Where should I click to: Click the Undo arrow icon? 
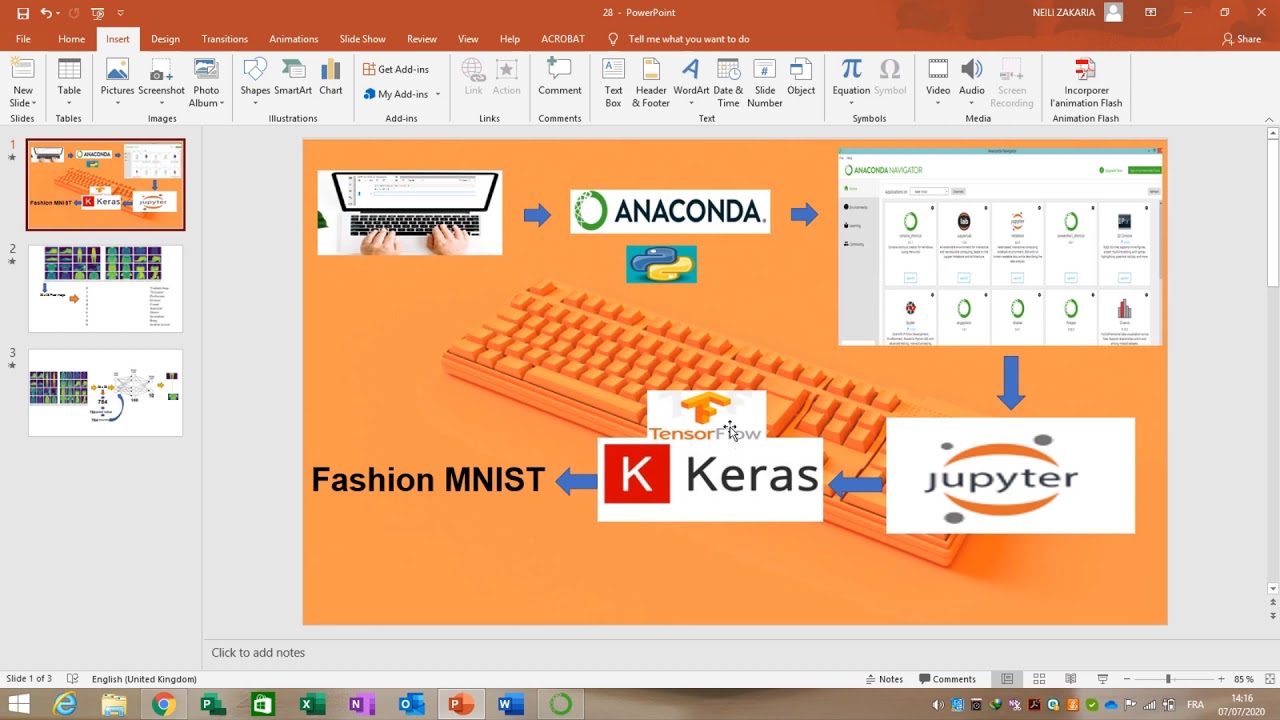(x=46, y=13)
